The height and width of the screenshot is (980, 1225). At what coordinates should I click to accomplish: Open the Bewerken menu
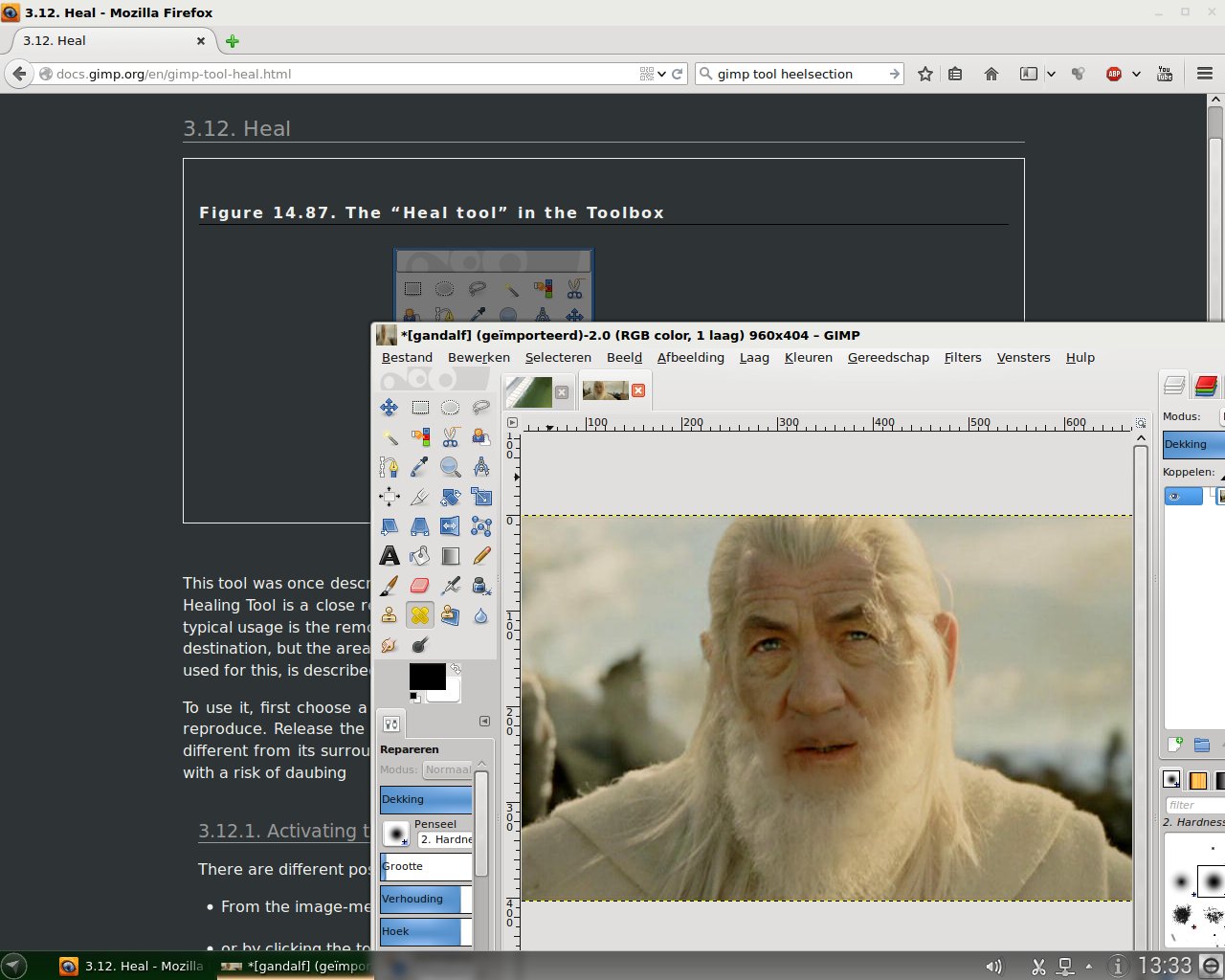(479, 357)
